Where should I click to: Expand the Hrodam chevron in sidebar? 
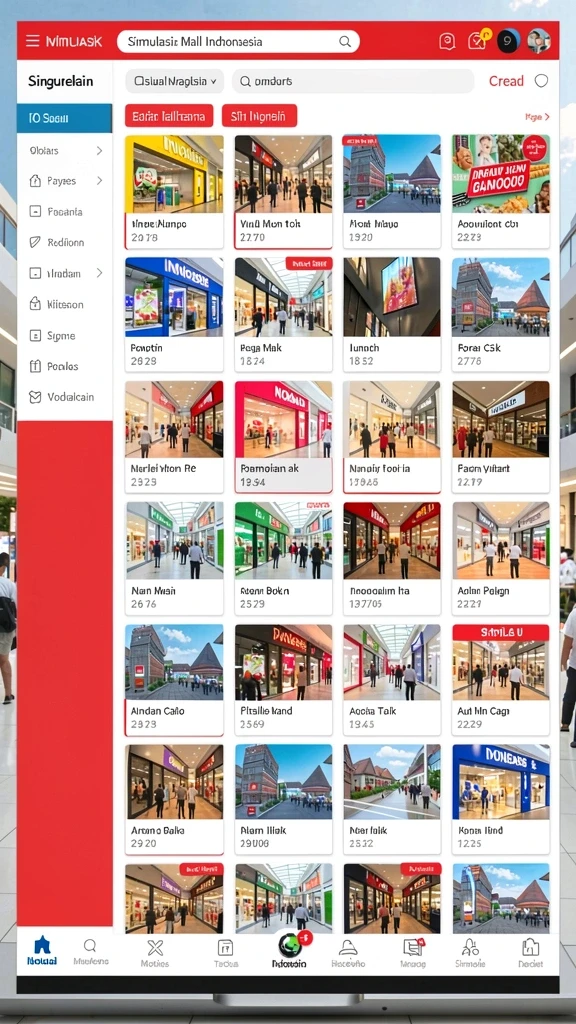(99, 273)
